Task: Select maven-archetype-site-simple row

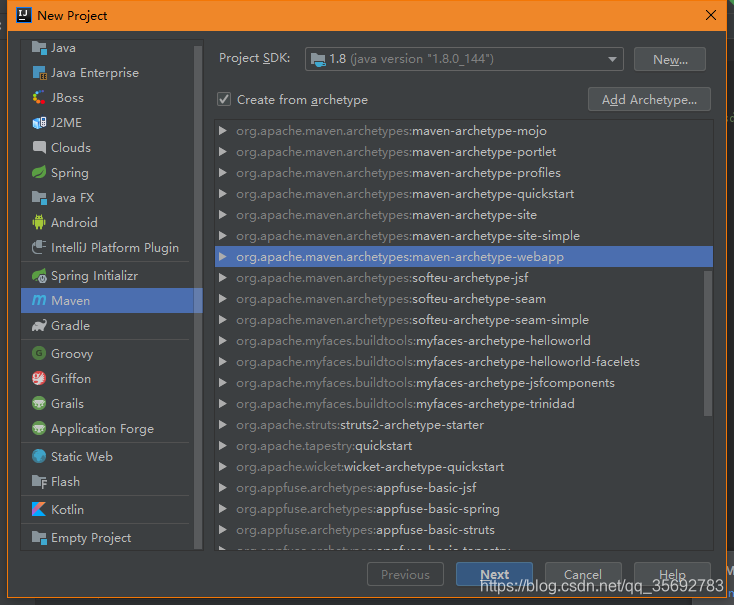Action: (x=464, y=236)
